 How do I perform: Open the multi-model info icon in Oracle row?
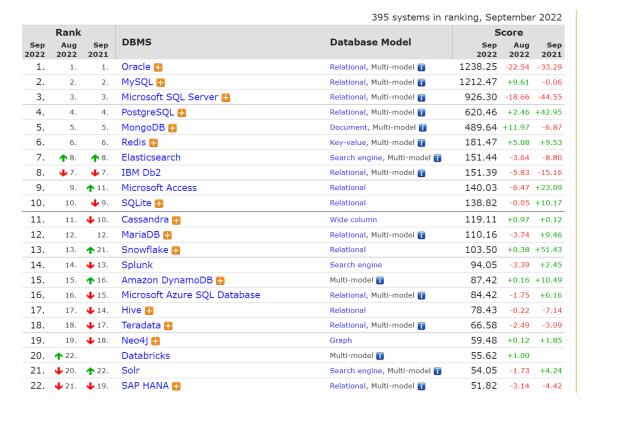coord(421,68)
